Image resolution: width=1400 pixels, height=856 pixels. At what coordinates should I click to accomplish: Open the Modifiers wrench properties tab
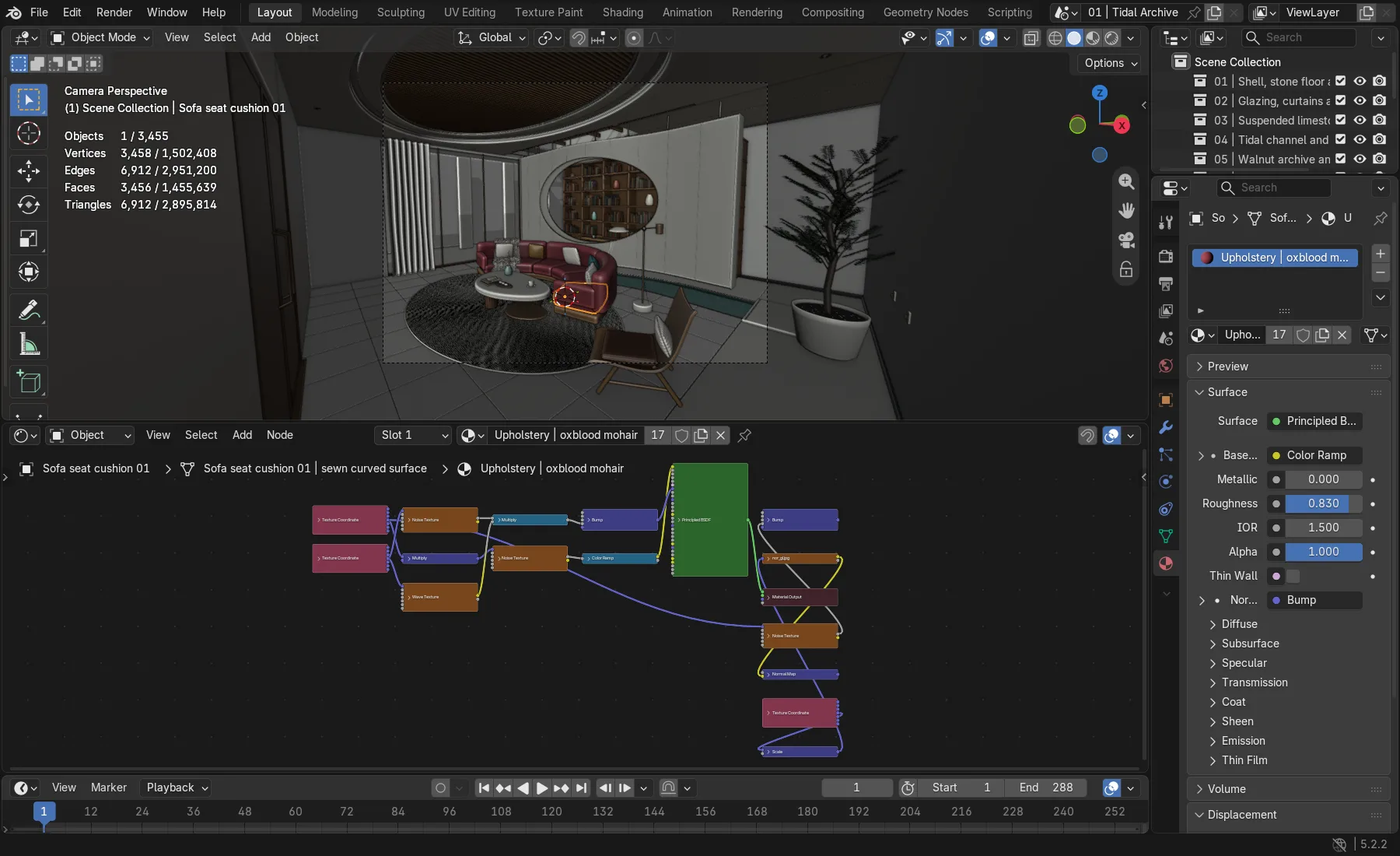1165,427
